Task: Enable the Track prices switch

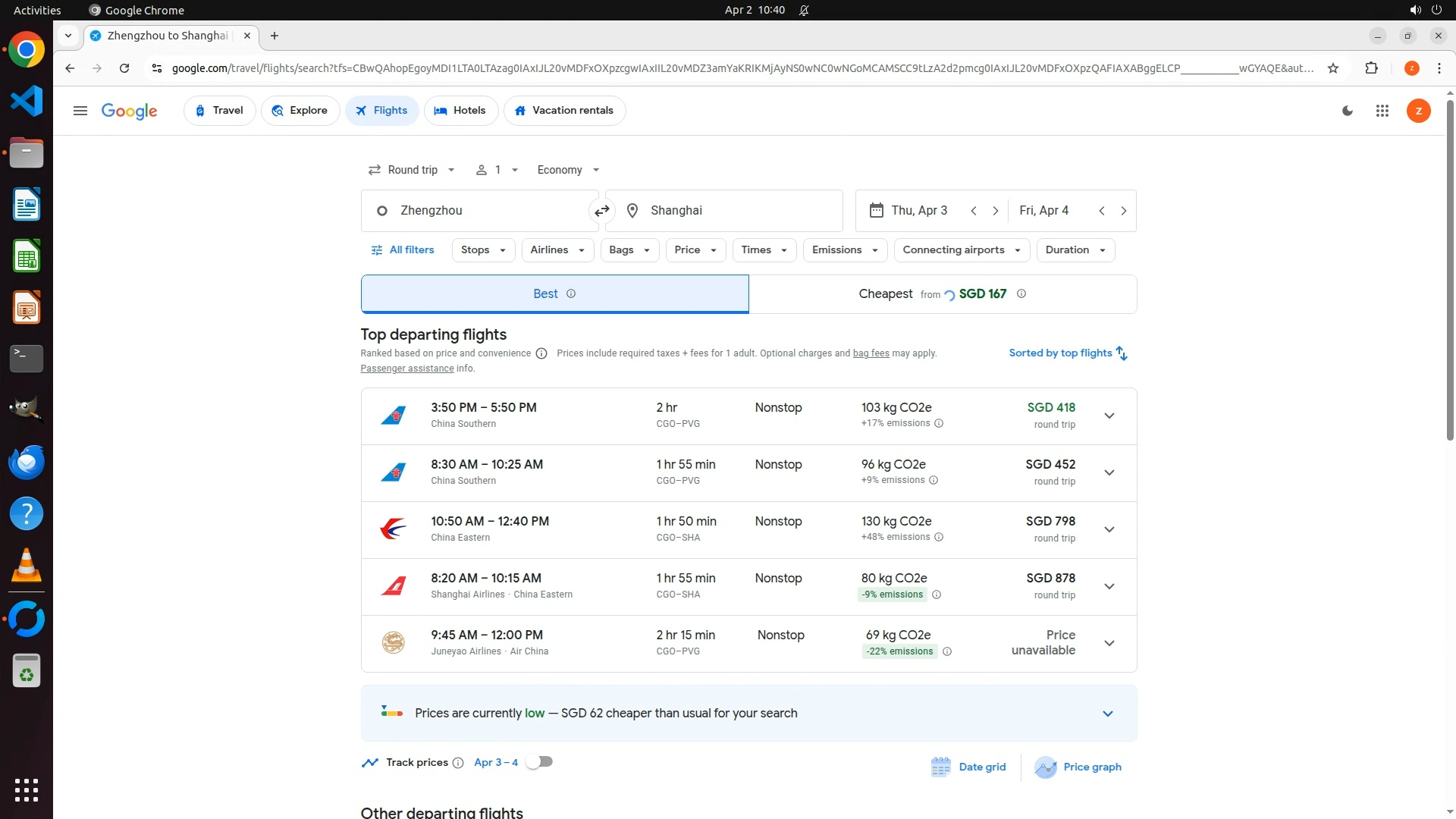Action: click(539, 762)
